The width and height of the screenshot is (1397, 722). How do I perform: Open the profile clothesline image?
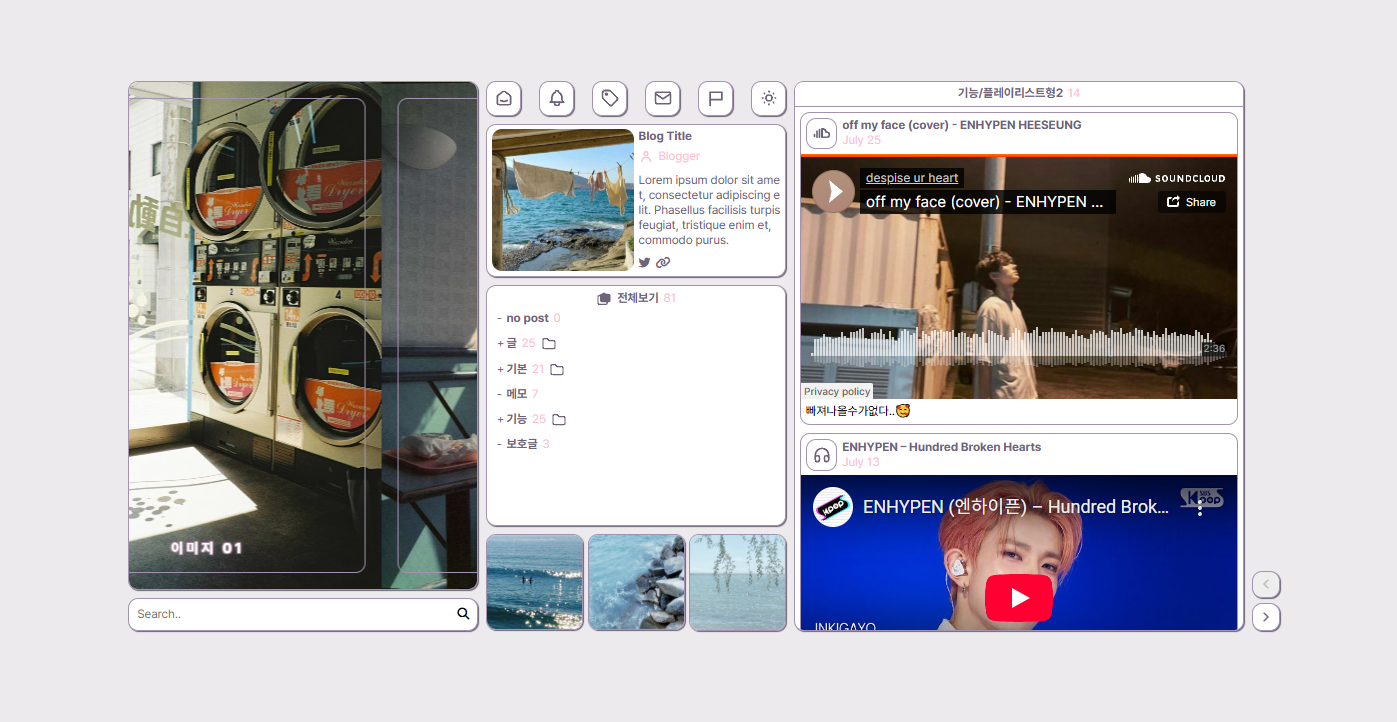pos(563,200)
